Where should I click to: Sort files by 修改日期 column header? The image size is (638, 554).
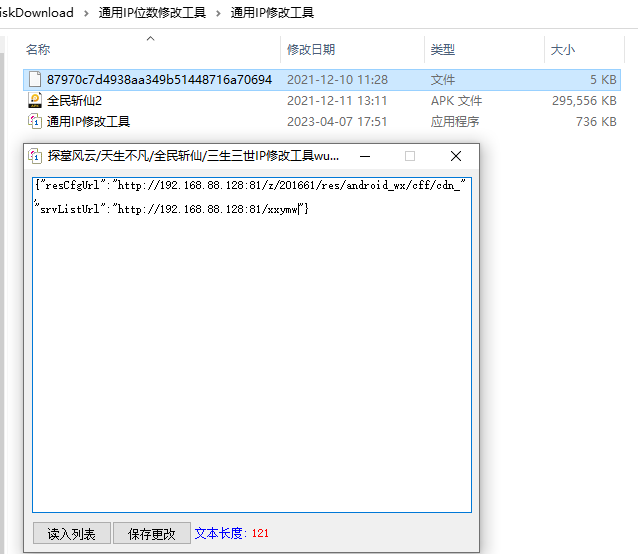click(x=311, y=50)
